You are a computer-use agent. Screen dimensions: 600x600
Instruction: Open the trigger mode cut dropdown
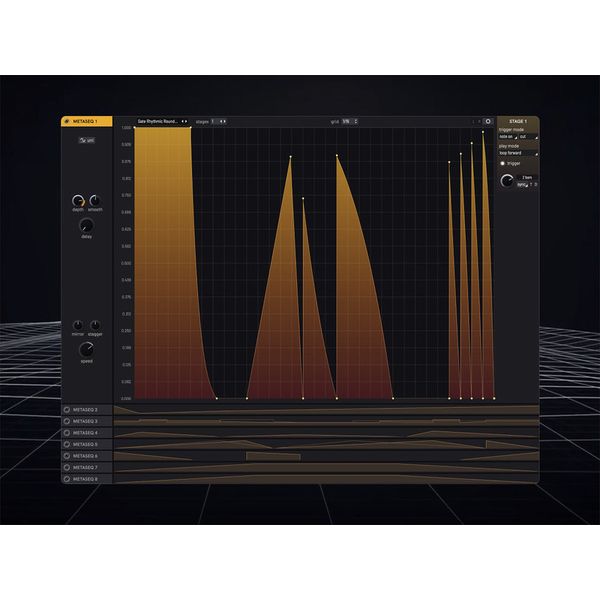[x=528, y=137]
